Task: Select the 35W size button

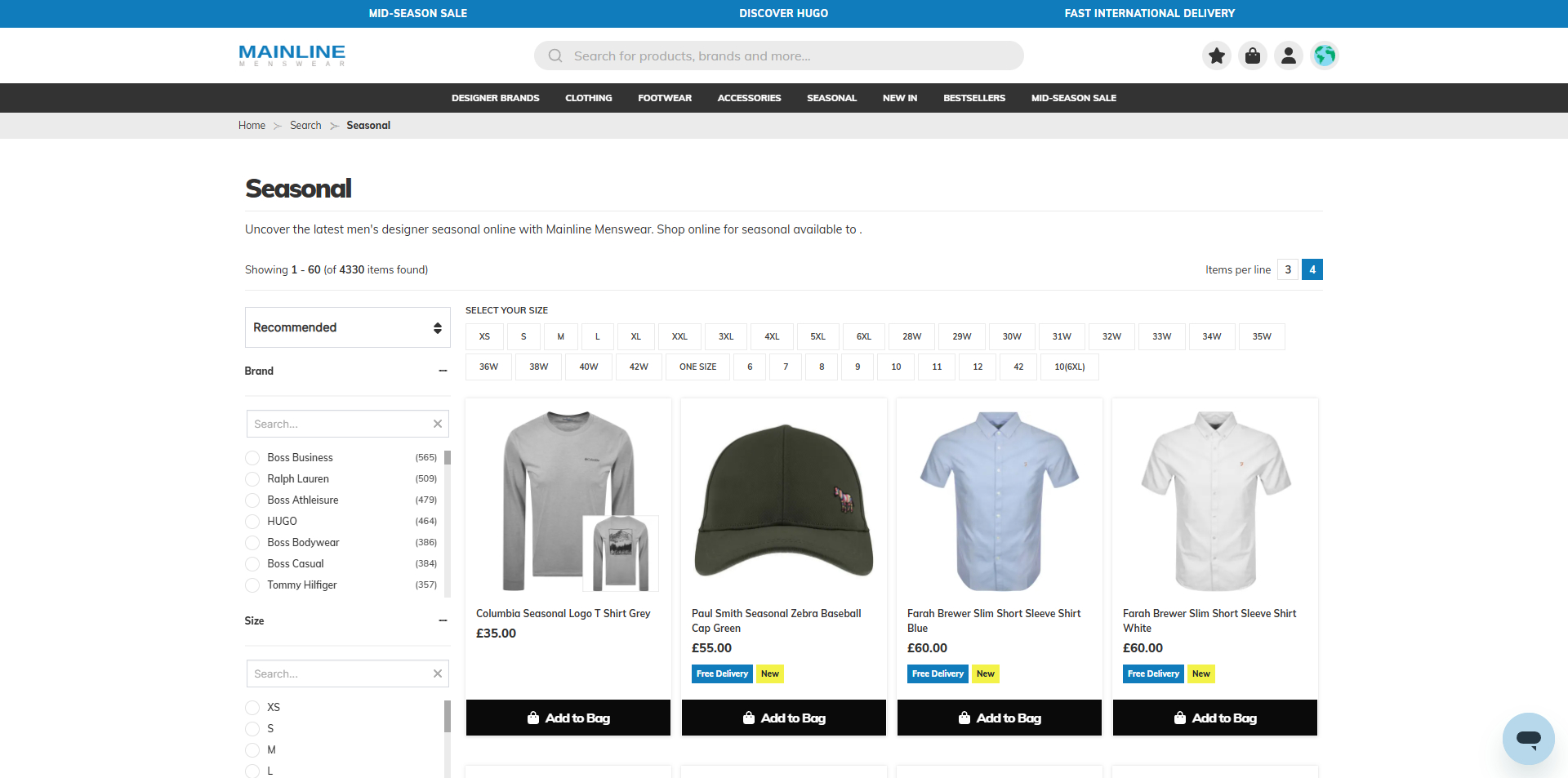Action: coord(1262,336)
